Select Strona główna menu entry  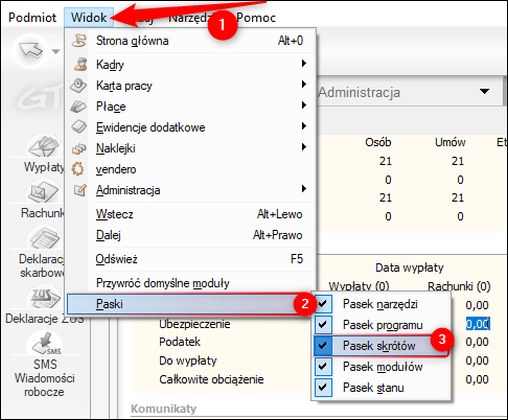(191, 41)
